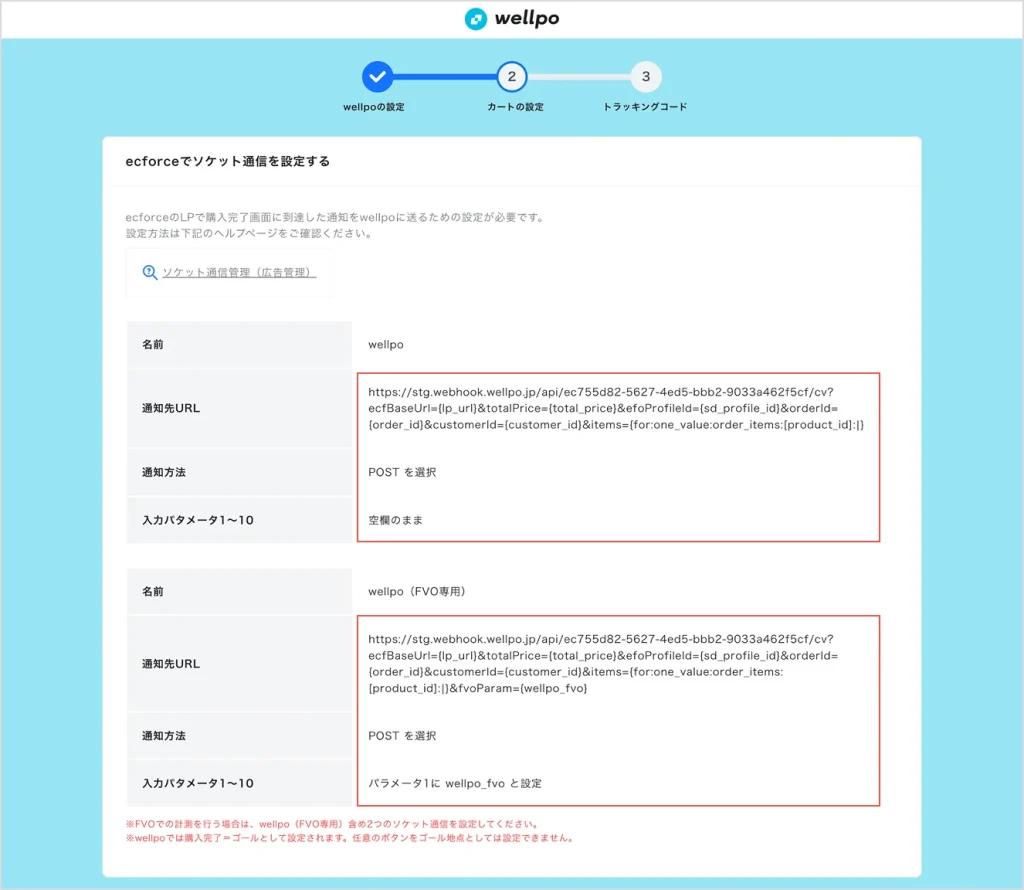Image resolution: width=1024 pixels, height=890 pixels.
Task: Click the wellpo logo icon in the header
Action: pos(476,19)
